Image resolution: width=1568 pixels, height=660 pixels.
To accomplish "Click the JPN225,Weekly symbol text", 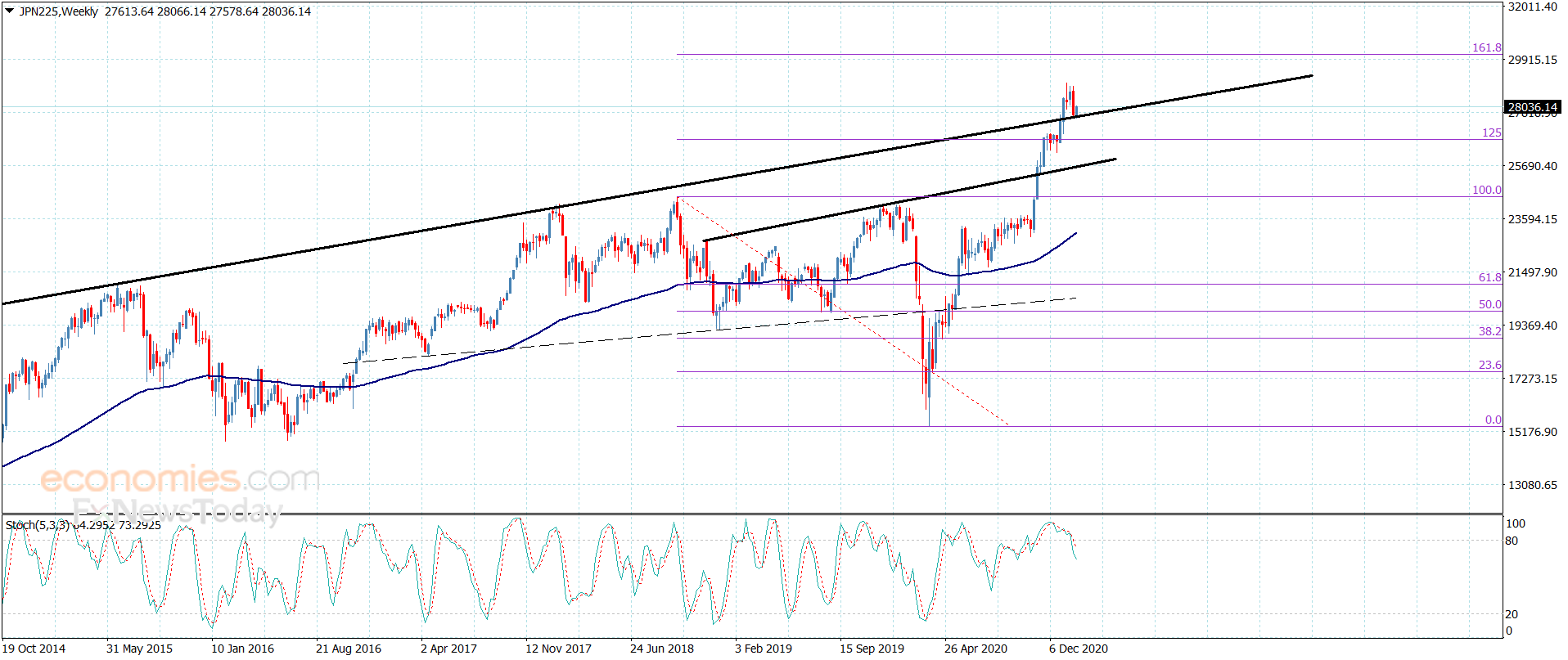I will [x=58, y=11].
